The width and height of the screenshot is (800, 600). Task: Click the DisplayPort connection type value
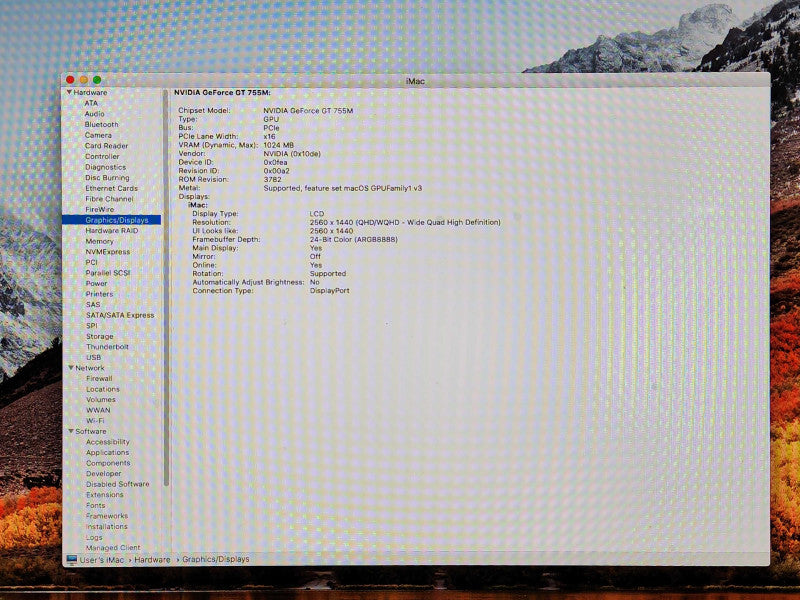click(330, 291)
